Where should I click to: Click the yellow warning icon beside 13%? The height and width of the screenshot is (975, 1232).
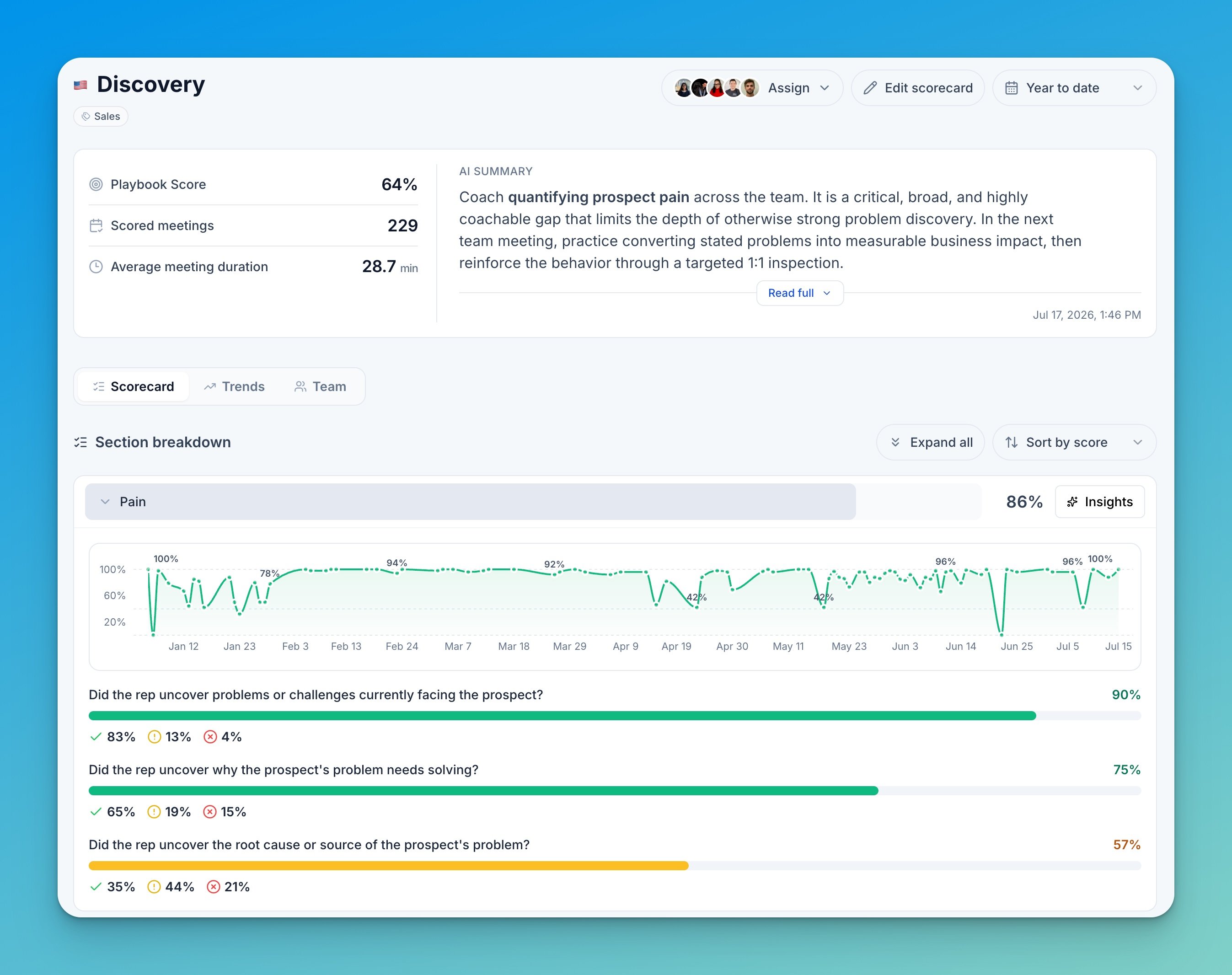(154, 737)
